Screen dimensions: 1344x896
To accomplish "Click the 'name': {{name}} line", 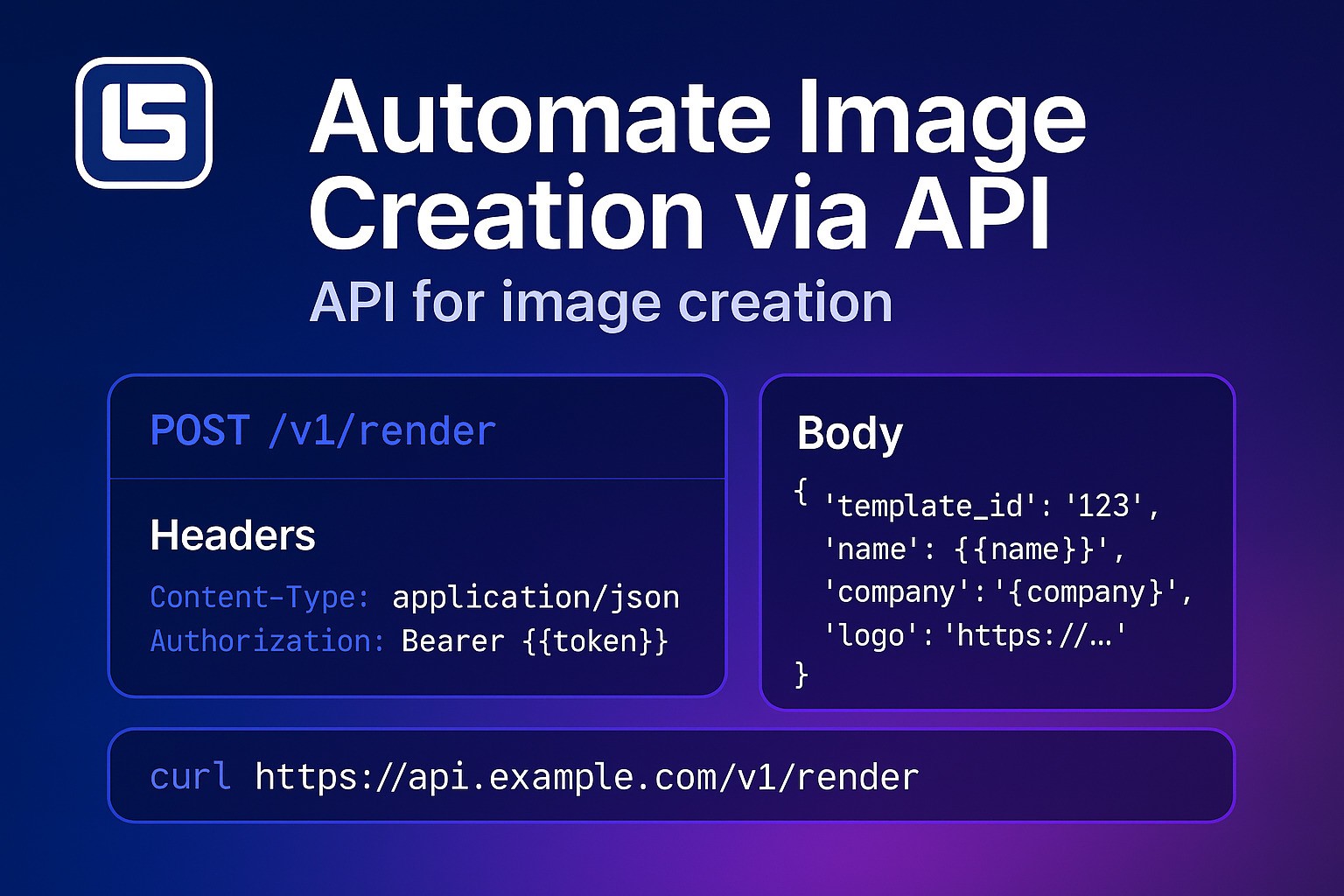I will point(974,549).
